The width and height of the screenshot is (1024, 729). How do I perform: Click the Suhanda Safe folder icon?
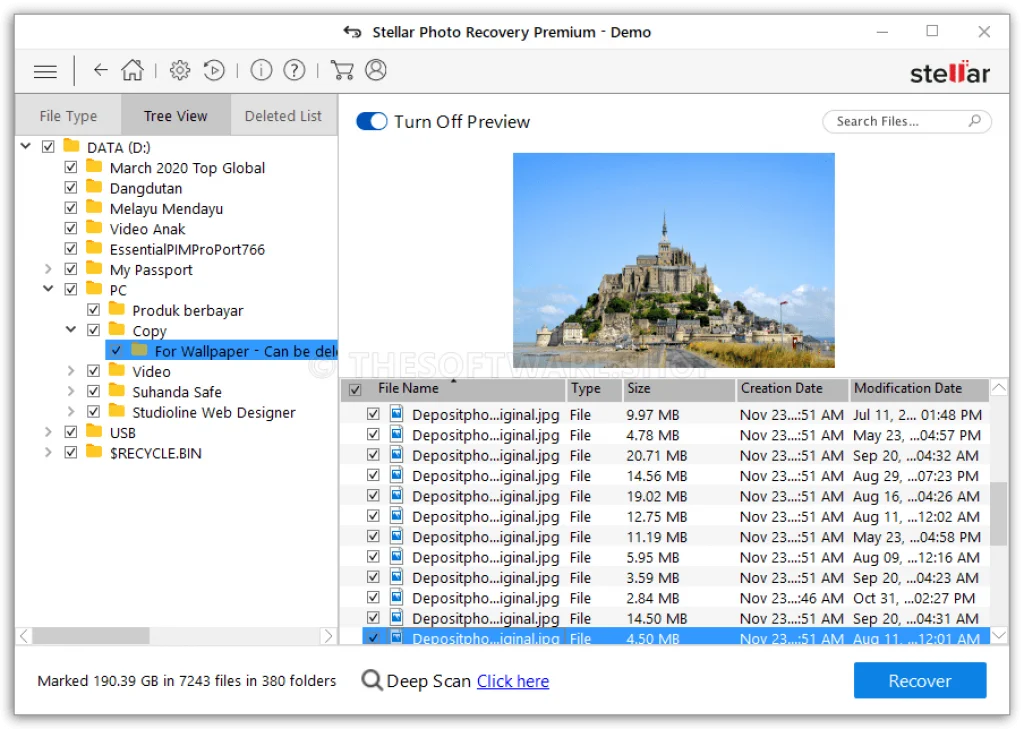click(x=118, y=390)
